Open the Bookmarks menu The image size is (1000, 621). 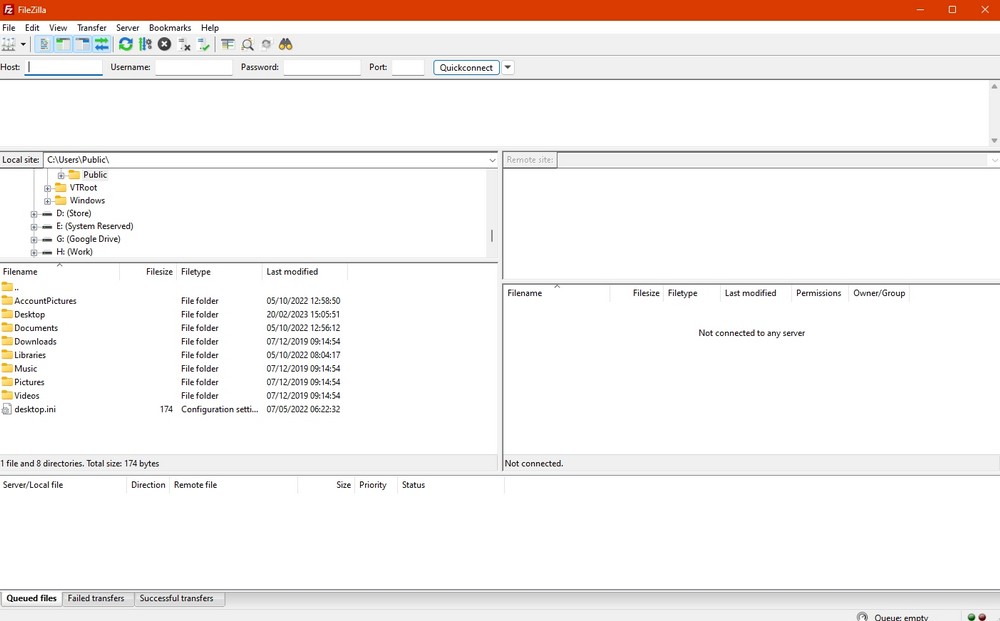pyautogui.click(x=170, y=27)
